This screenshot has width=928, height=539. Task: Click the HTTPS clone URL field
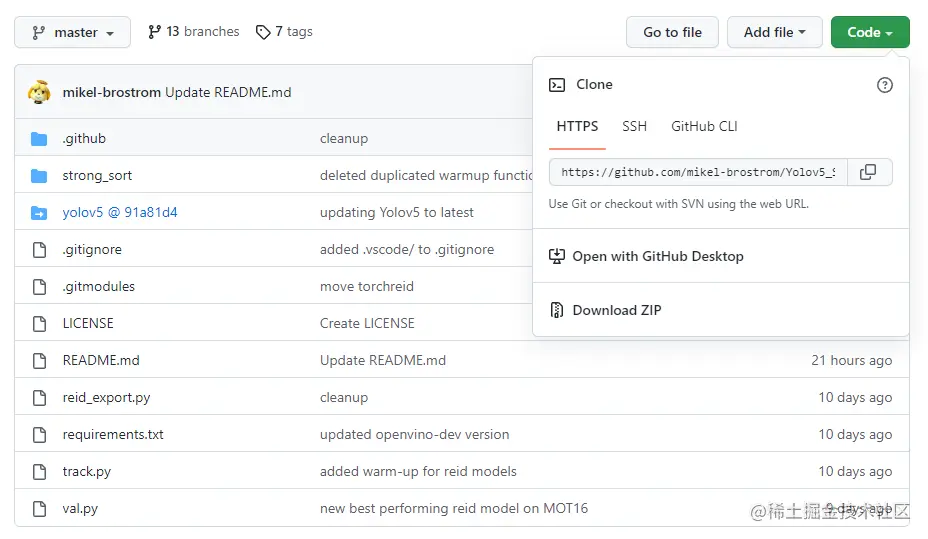point(698,172)
